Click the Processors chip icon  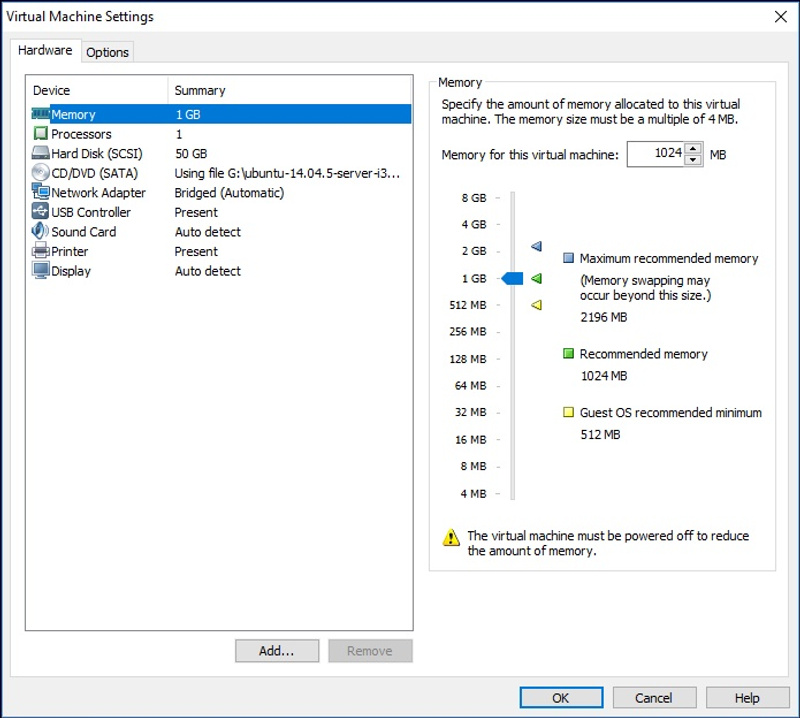point(41,134)
